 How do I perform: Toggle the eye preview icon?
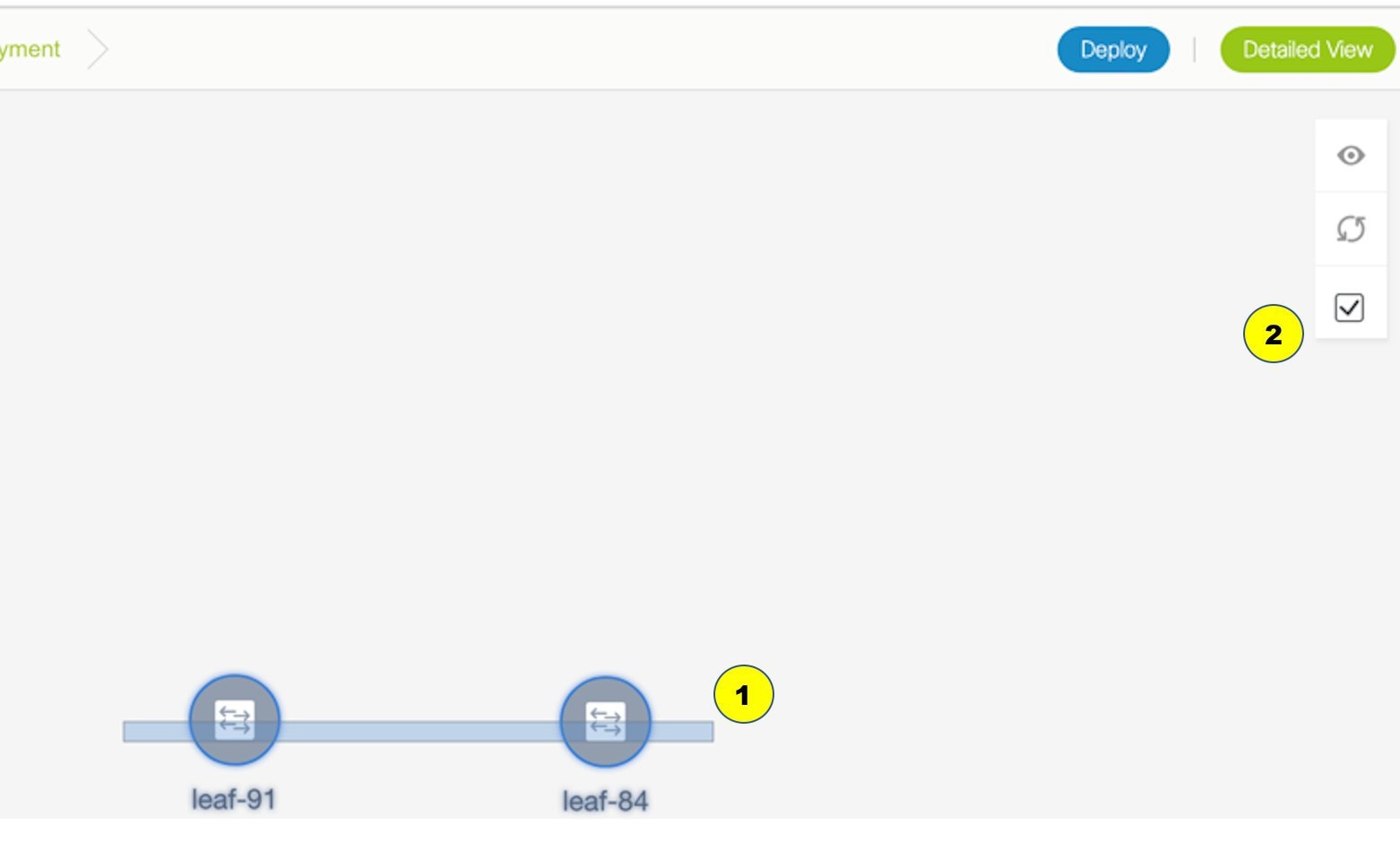[x=1351, y=155]
